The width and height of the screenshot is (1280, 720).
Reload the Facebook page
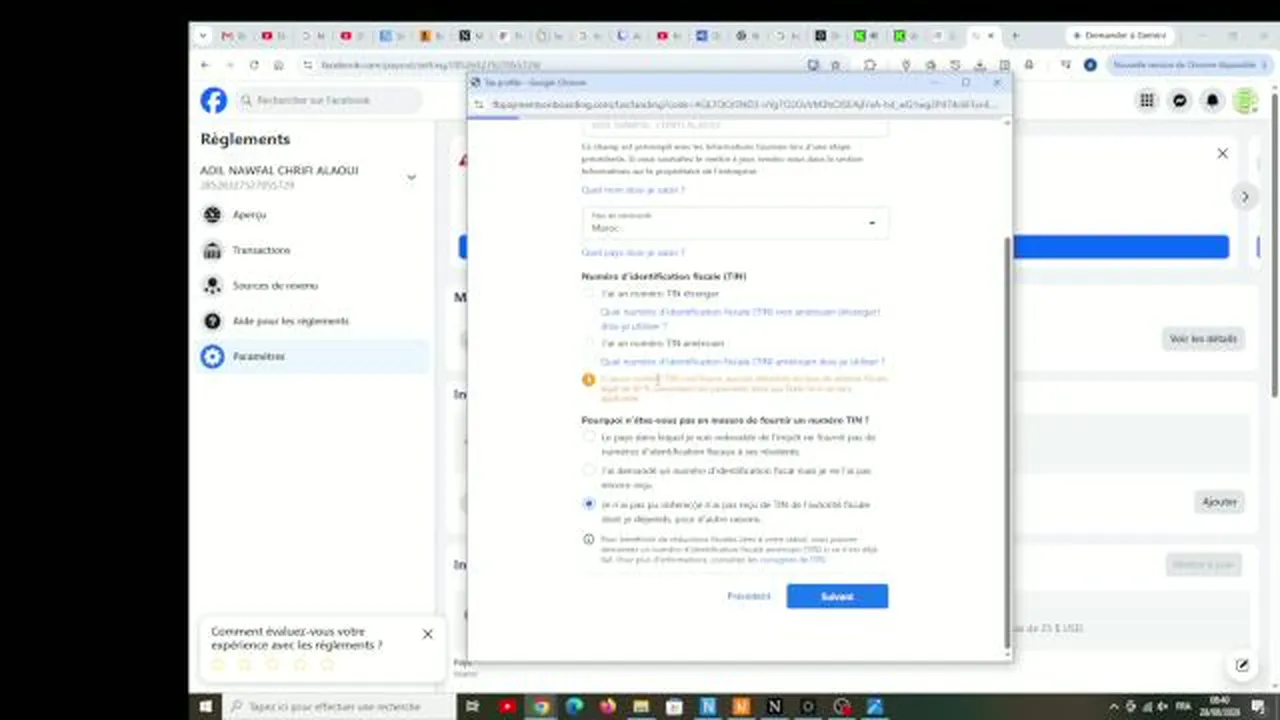point(254,65)
